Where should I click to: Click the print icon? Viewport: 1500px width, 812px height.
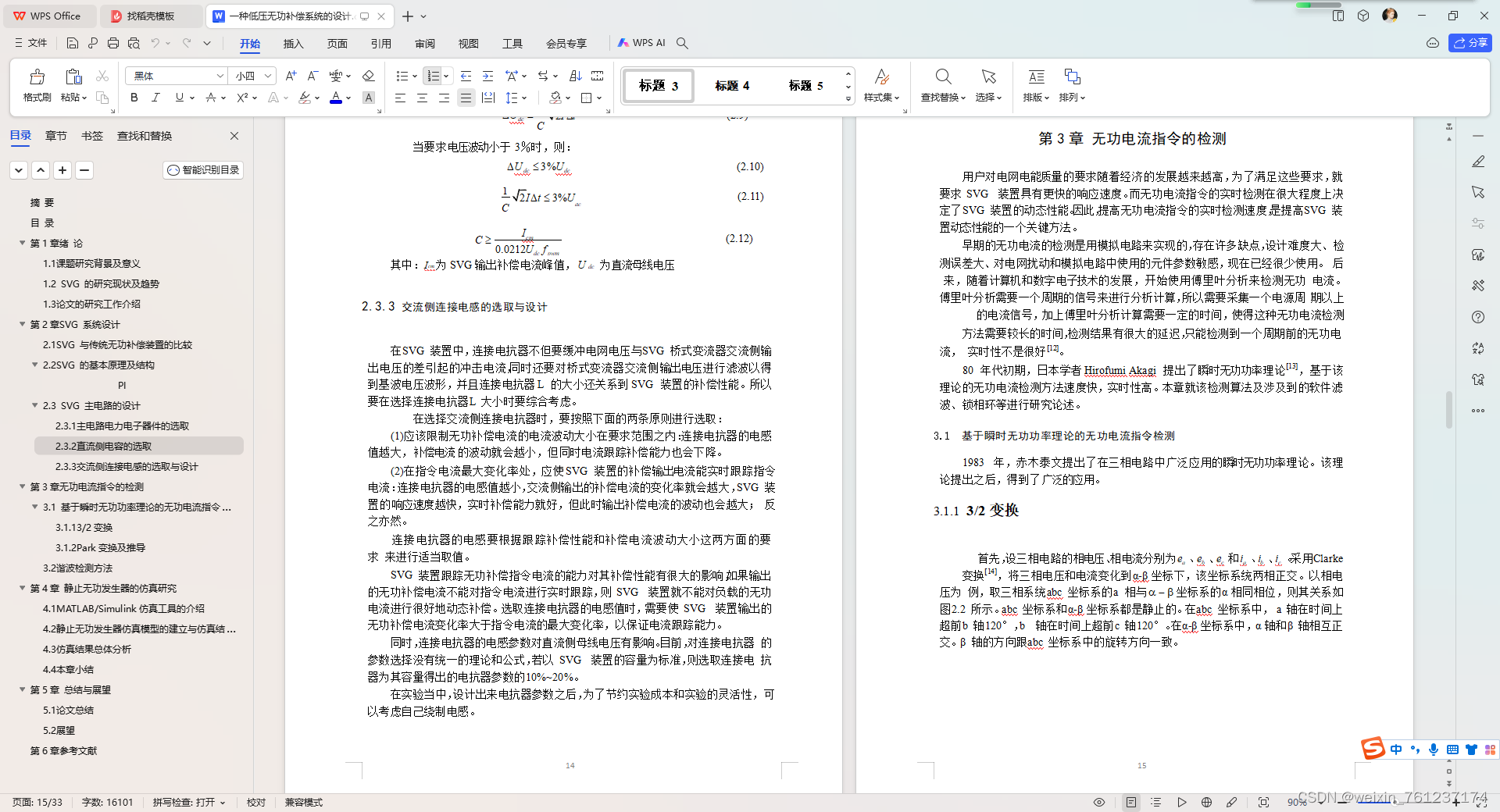113,43
